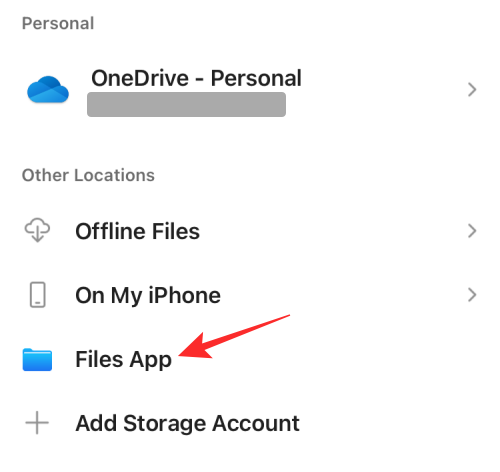Open Offline Files via its right chevron

[x=472, y=231]
